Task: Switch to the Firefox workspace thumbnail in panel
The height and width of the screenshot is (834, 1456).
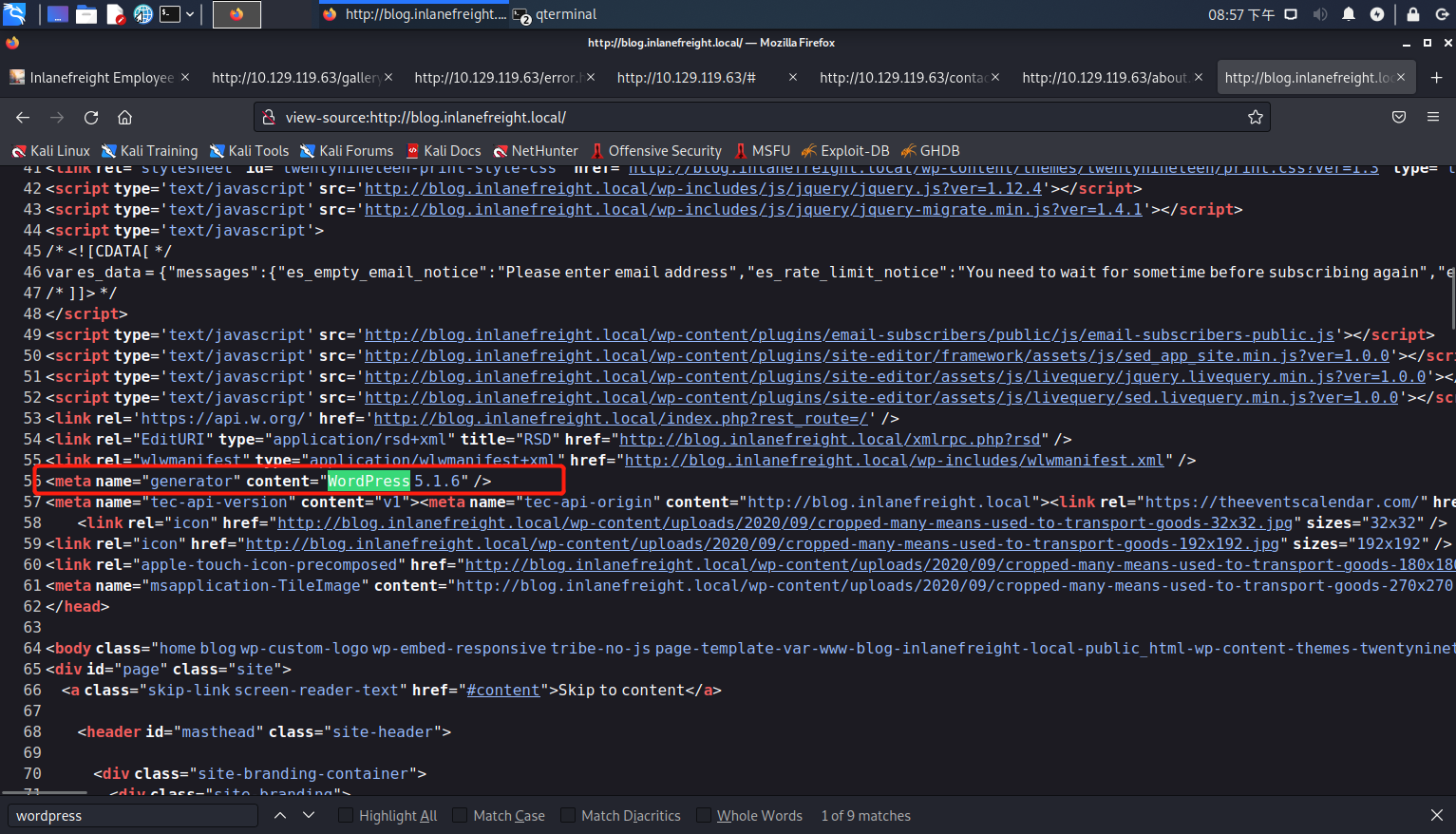Action: [x=236, y=14]
